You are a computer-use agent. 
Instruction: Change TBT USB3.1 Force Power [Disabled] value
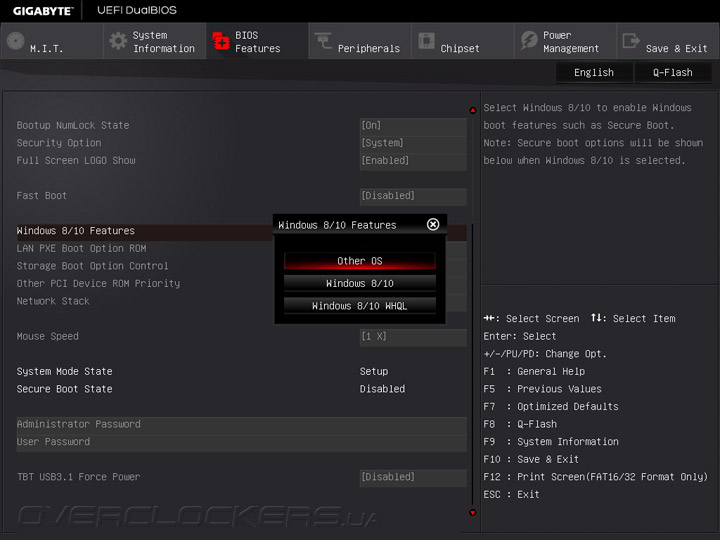(413, 477)
